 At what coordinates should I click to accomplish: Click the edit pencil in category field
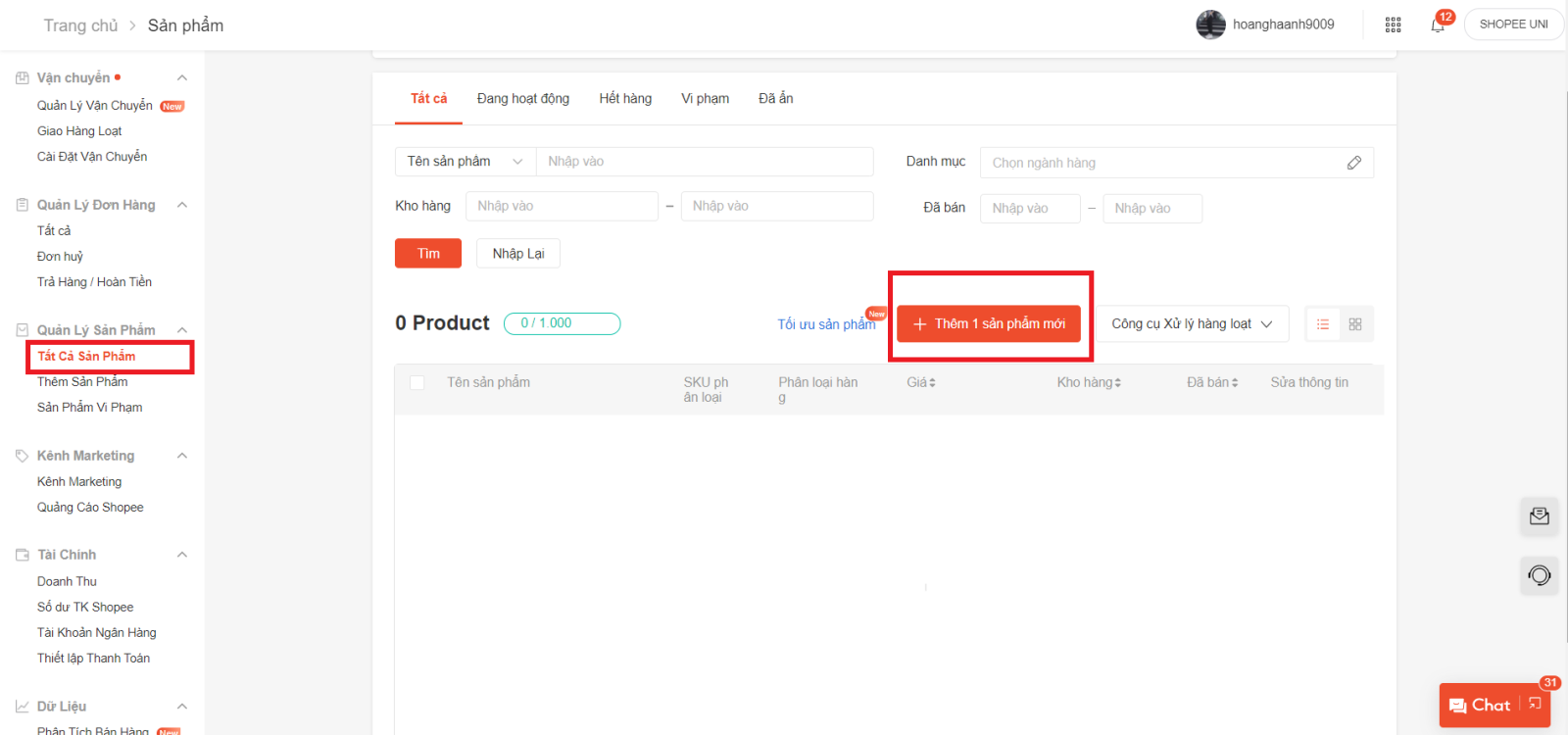[x=1353, y=163]
